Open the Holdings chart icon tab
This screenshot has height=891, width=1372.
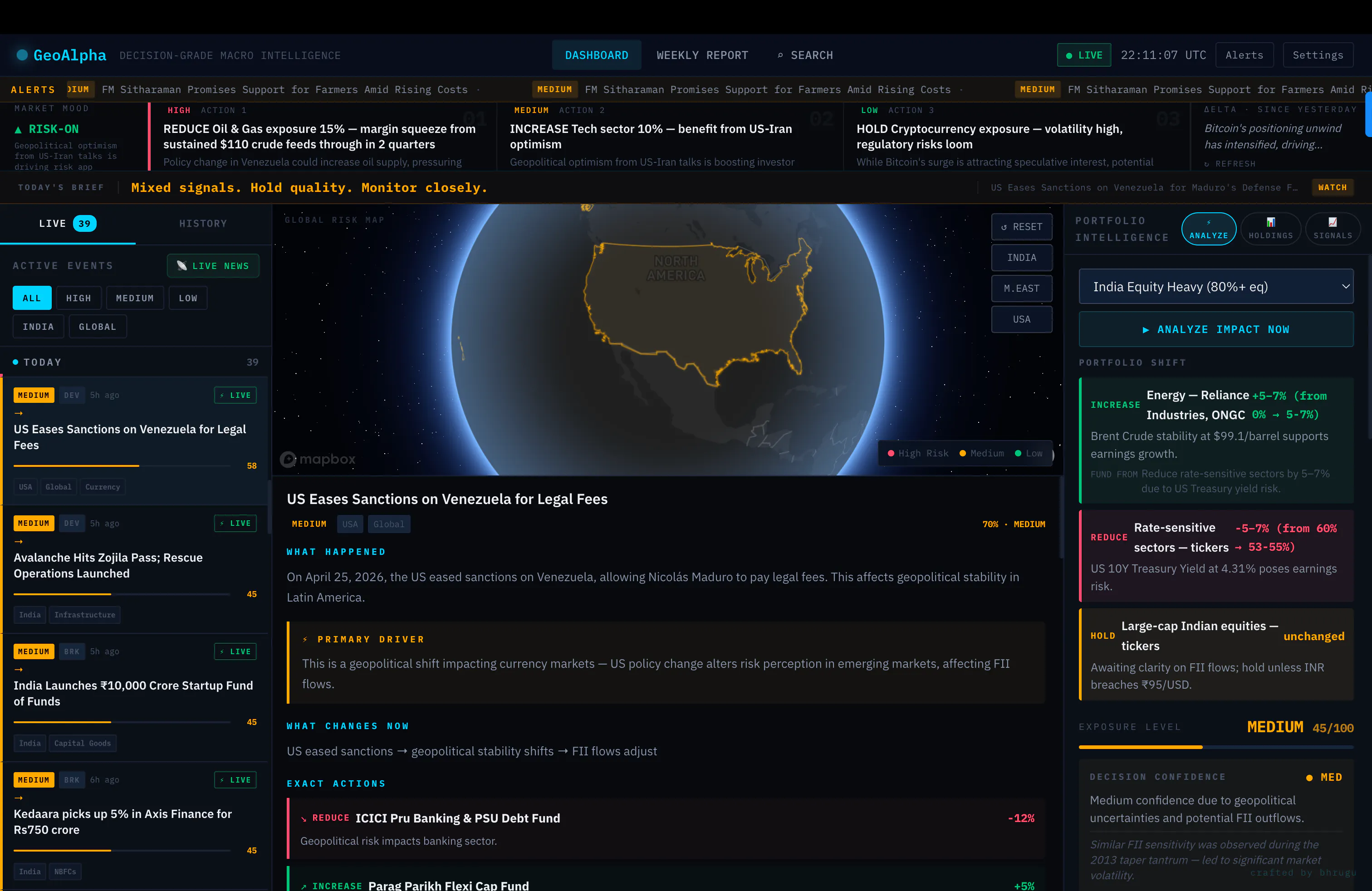[1270, 228]
